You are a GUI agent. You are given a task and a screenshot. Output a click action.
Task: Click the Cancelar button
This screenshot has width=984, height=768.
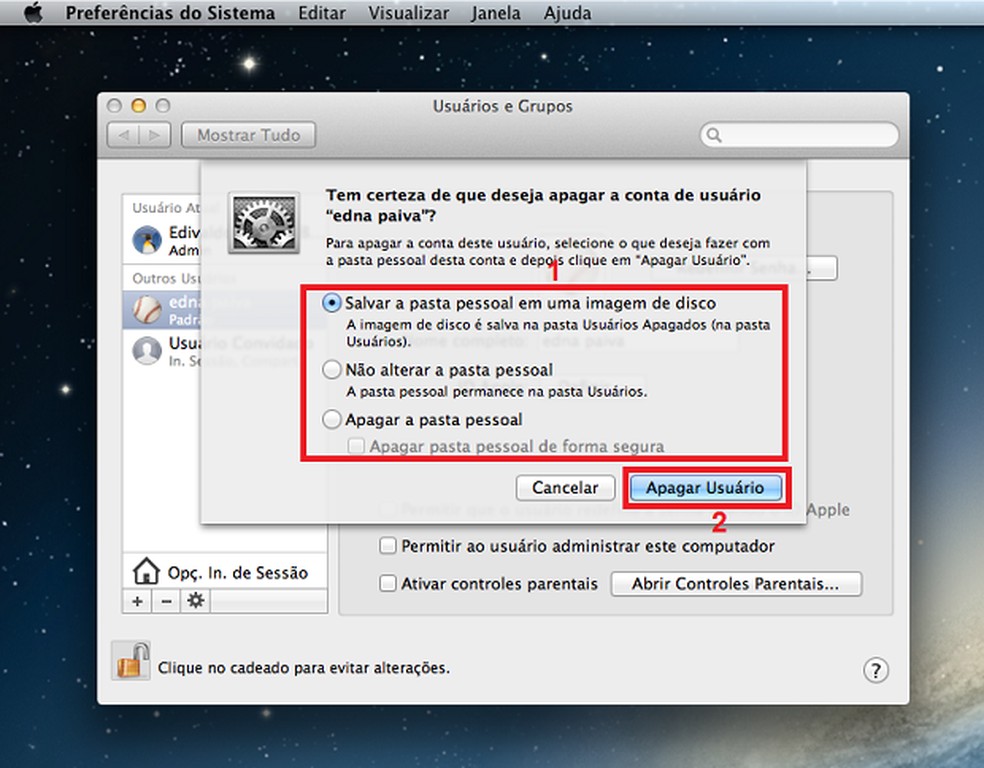click(x=565, y=488)
